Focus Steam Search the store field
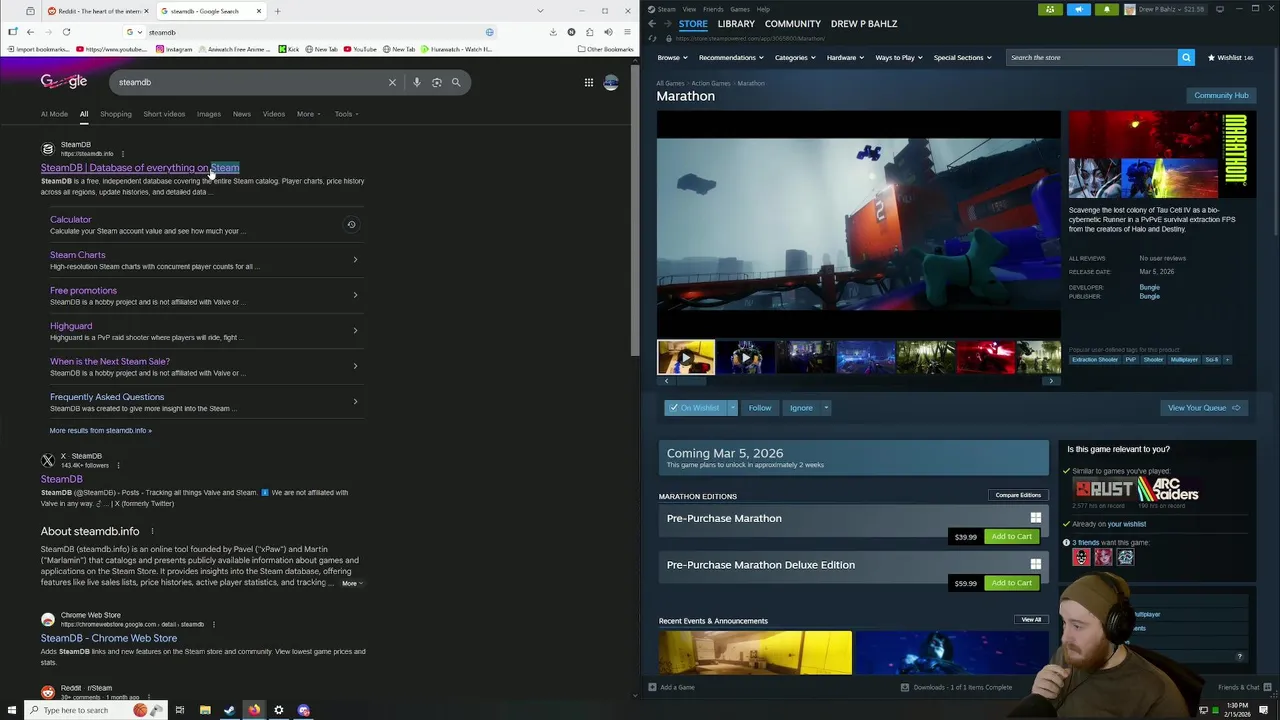The height and width of the screenshot is (720, 1280). click(1092, 57)
